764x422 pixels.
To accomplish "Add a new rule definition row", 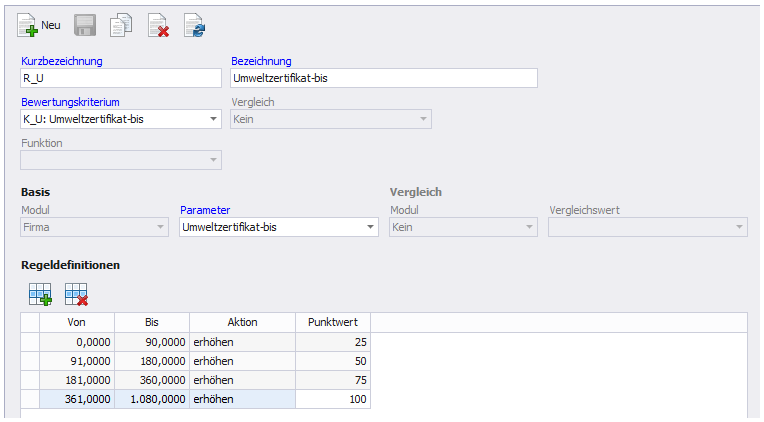I will (x=40, y=294).
